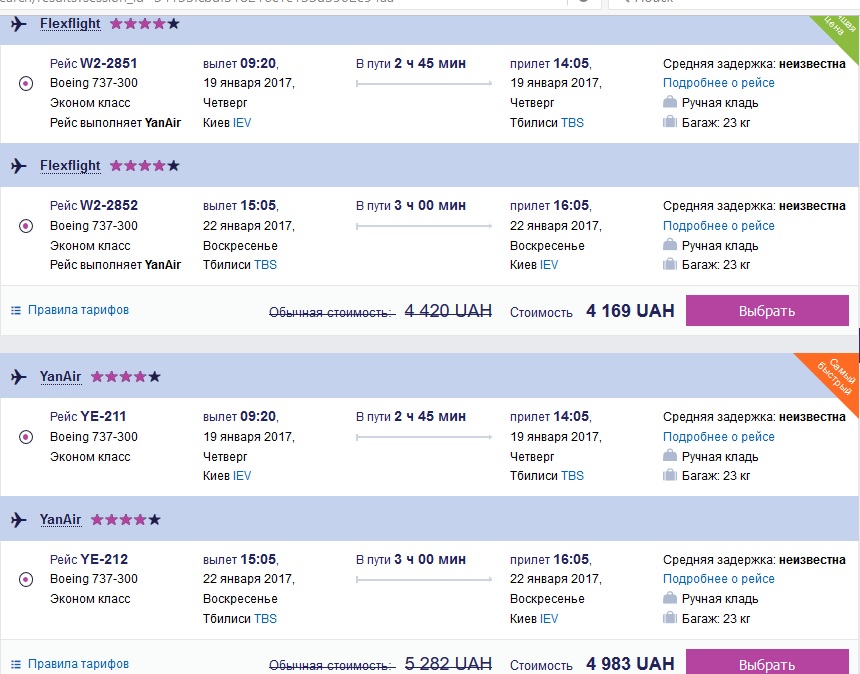The width and height of the screenshot is (860, 674).
Task: Expand 'Правила тарифов' for the 4 983 UAH offer
Action: tap(78, 663)
